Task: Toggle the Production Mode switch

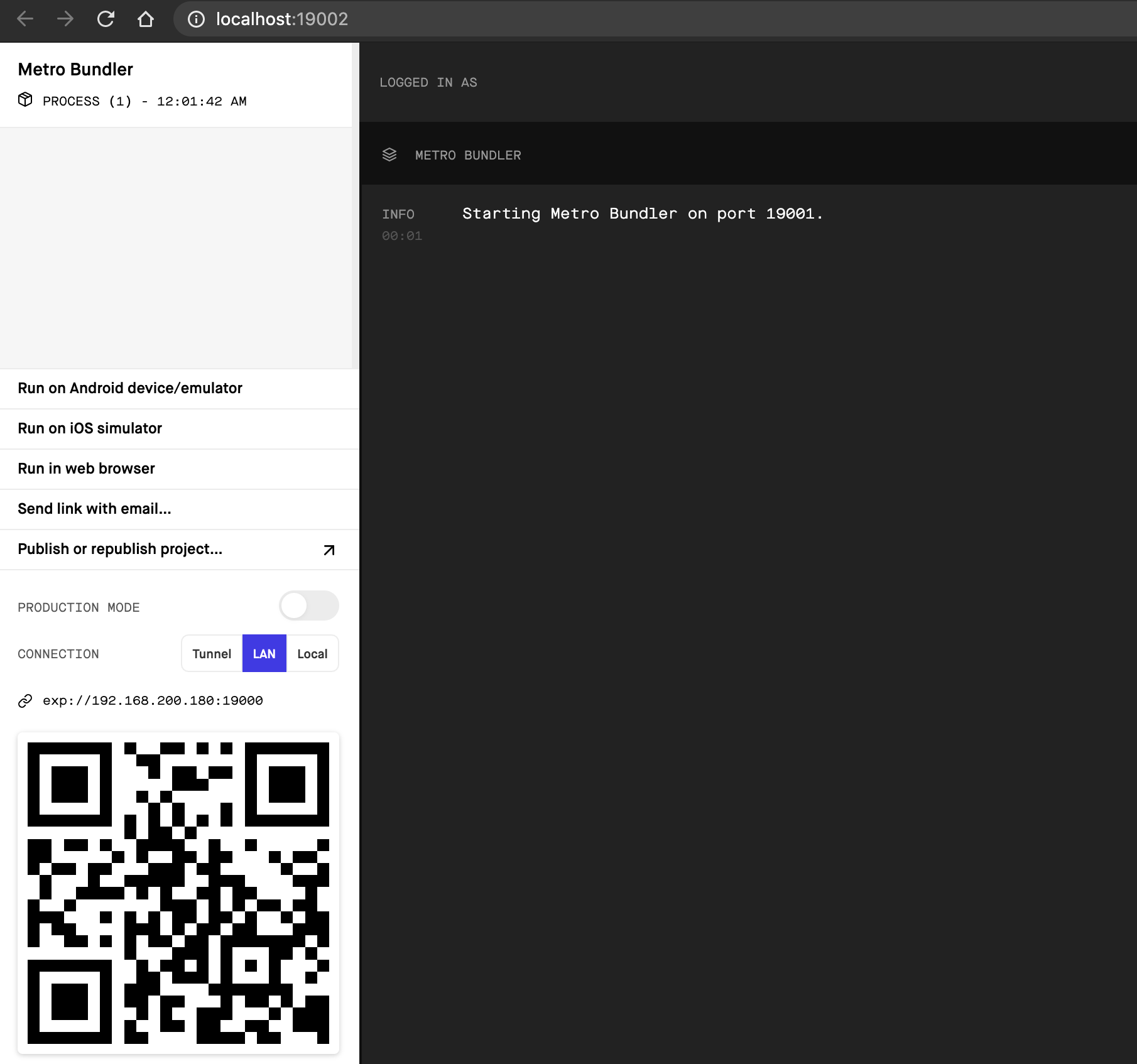Action: pyautogui.click(x=309, y=606)
